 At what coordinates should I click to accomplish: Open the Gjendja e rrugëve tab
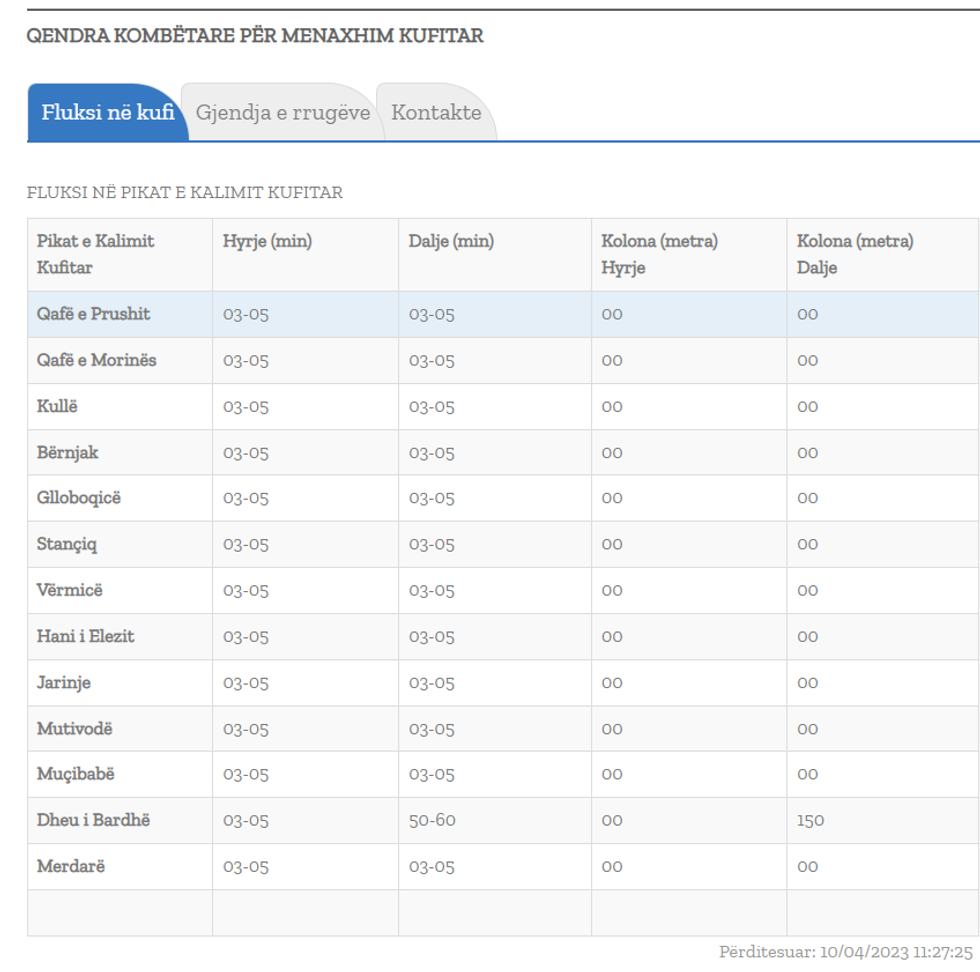click(x=282, y=113)
